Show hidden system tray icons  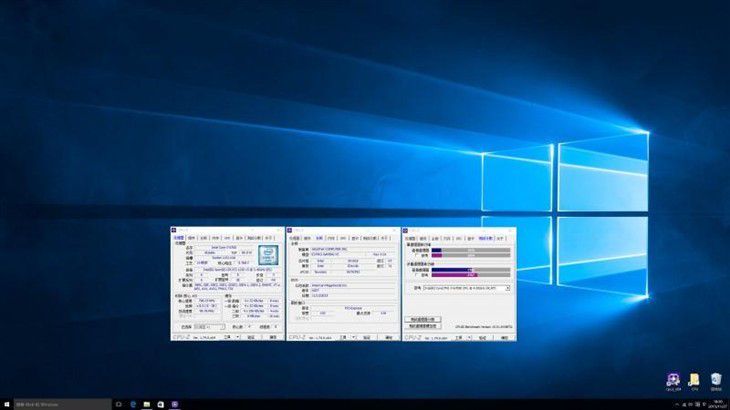[676, 404]
